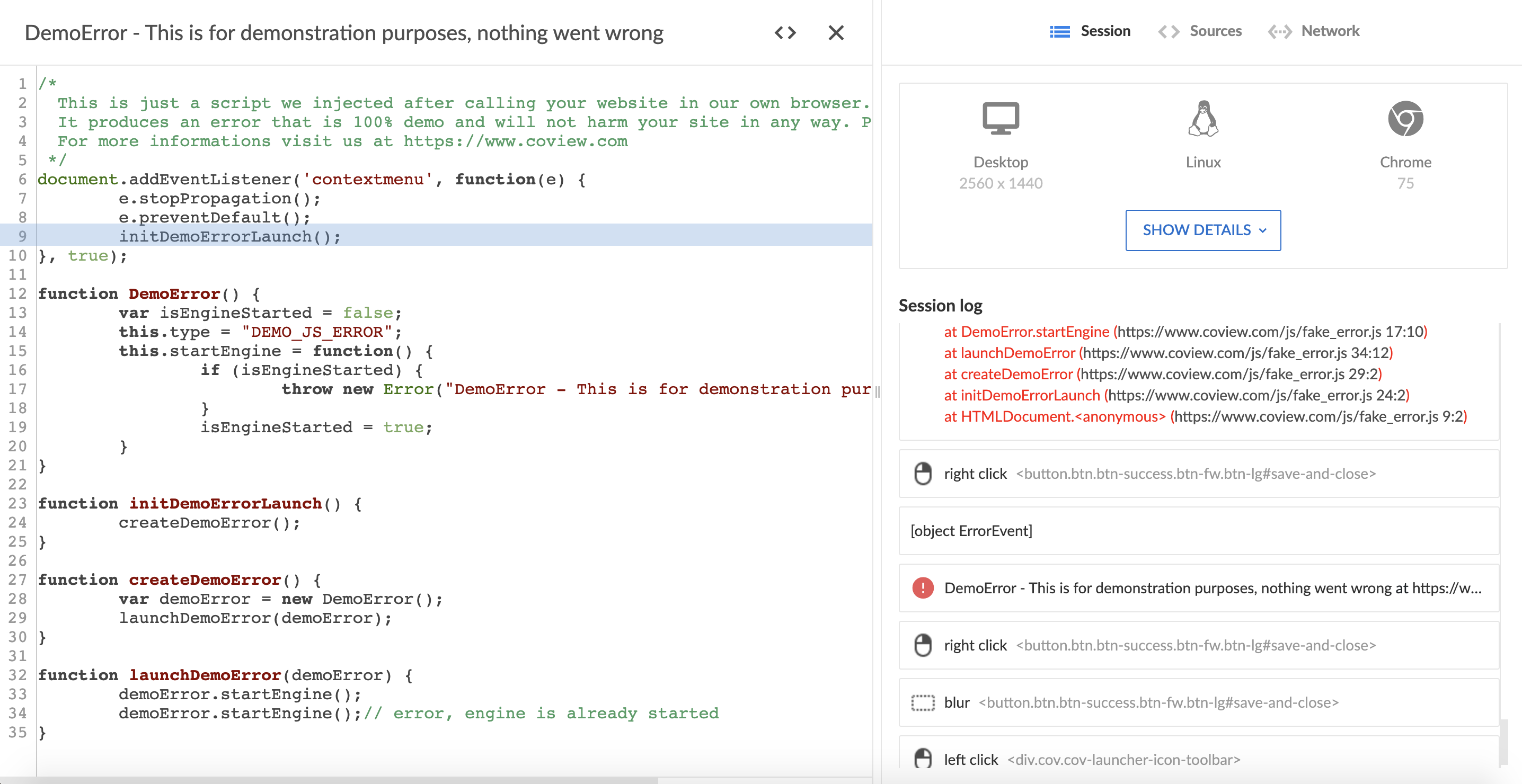The image size is (1522, 784).
Task: Click the blur event dashed-box icon
Action: point(923,702)
